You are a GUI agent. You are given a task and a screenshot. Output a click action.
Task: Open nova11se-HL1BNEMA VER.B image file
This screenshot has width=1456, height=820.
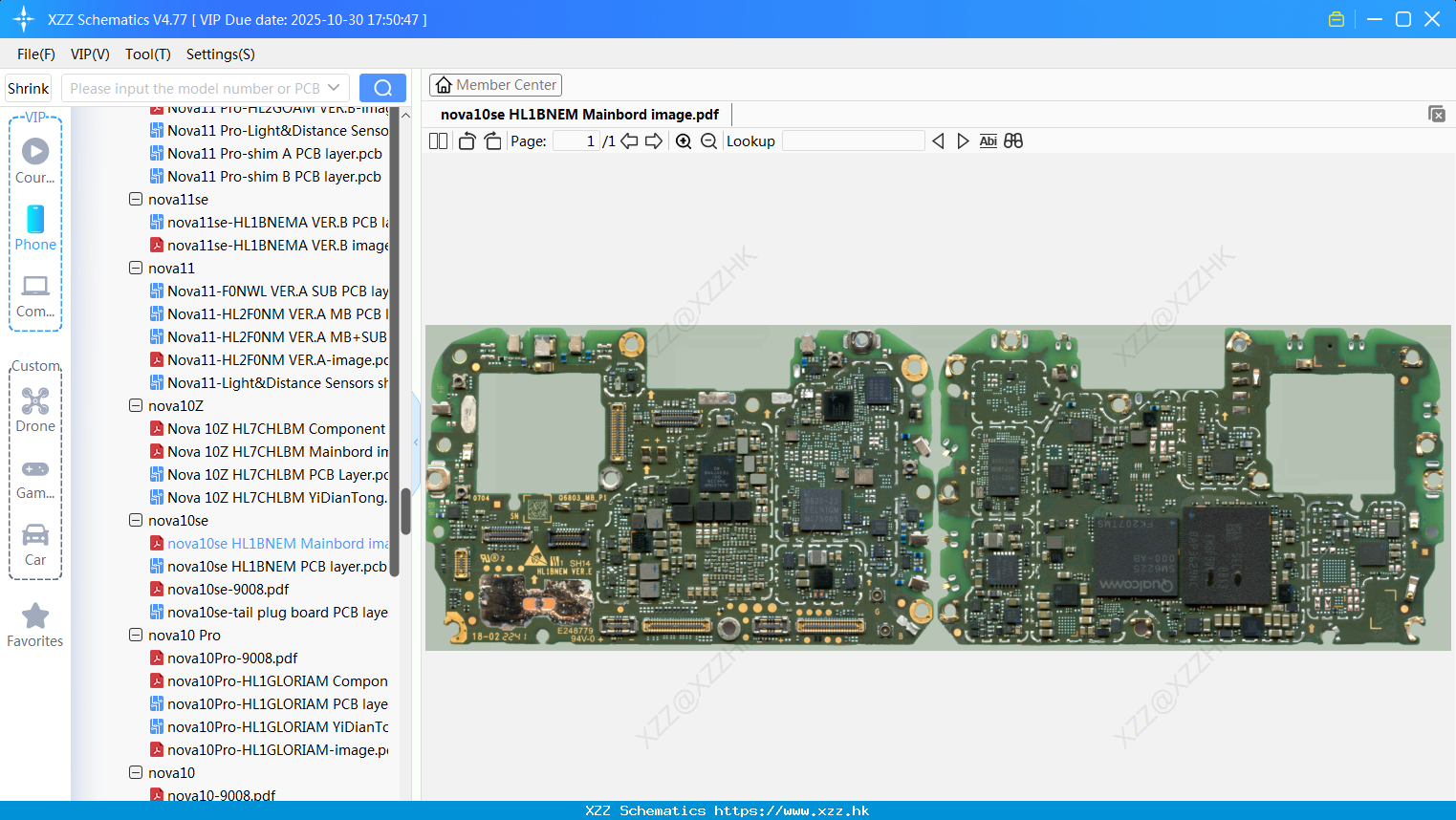(x=277, y=245)
